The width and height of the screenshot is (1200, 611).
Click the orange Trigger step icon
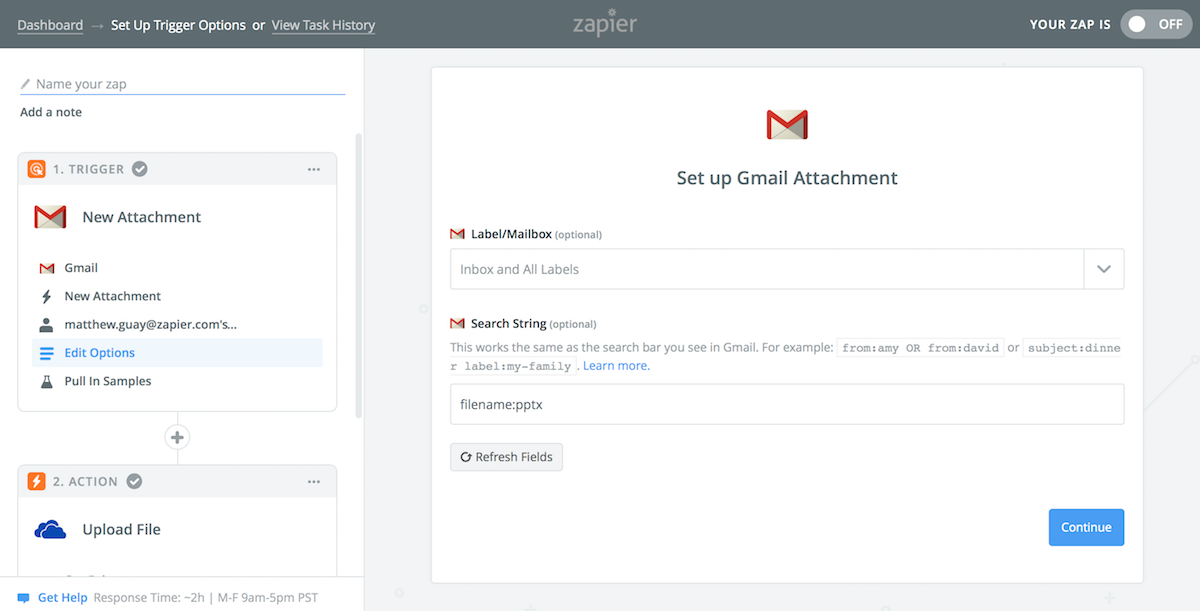36,169
